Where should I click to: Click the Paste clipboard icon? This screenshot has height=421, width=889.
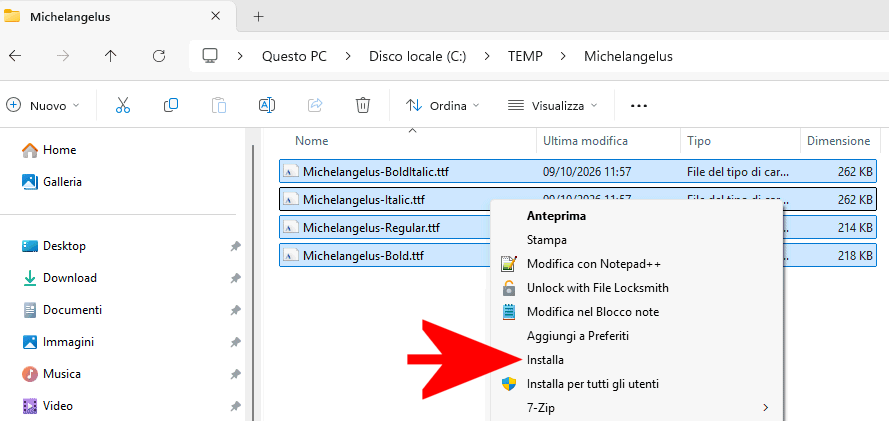click(219, 105)
